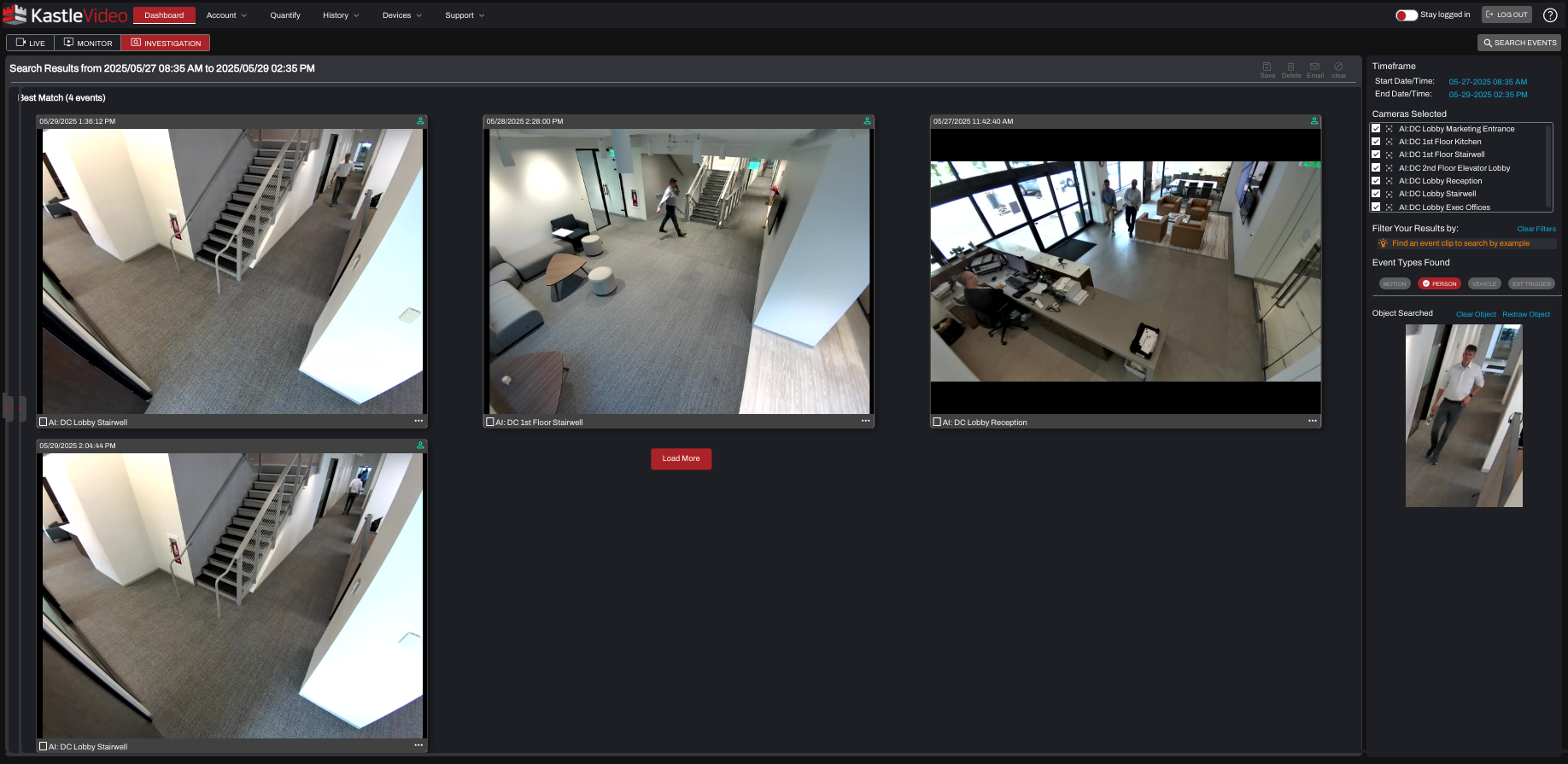Select checkbox on 1:36:12 PM Lobby Stairwell event
The image size is (1568, 764).
click(43, 422)
